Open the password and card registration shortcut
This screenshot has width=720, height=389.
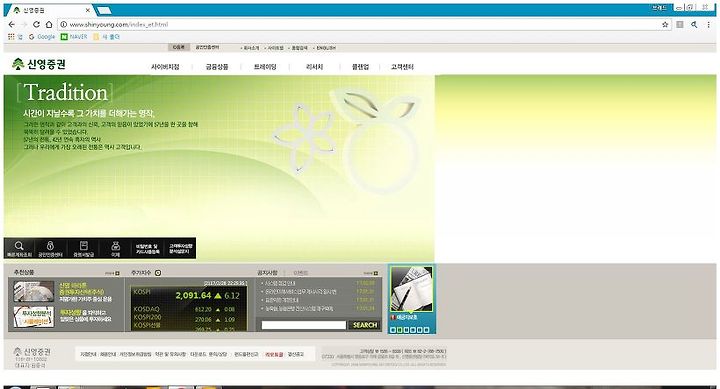tap(147, 248)
